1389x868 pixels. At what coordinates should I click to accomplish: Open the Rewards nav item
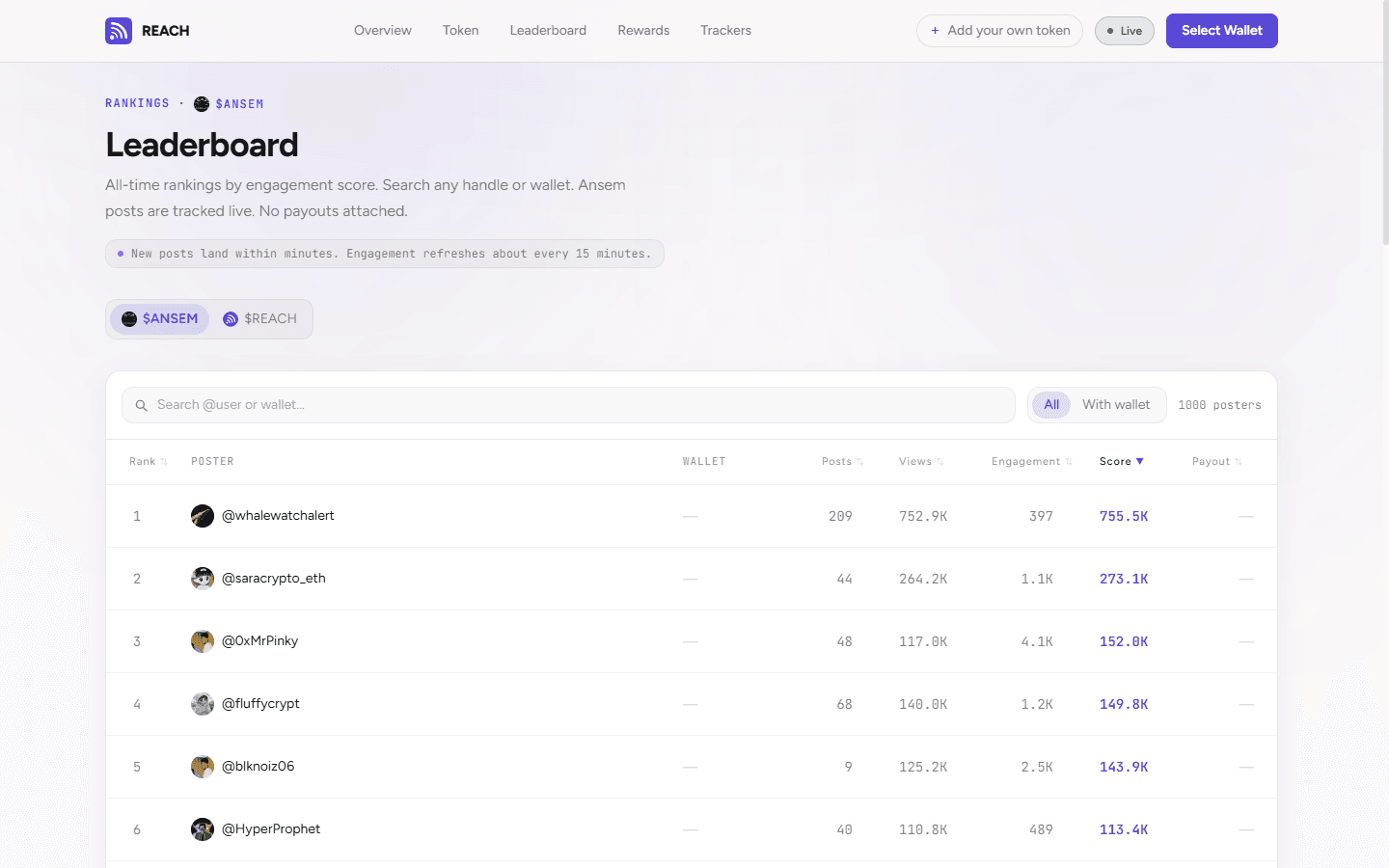(x=643, y=31)
